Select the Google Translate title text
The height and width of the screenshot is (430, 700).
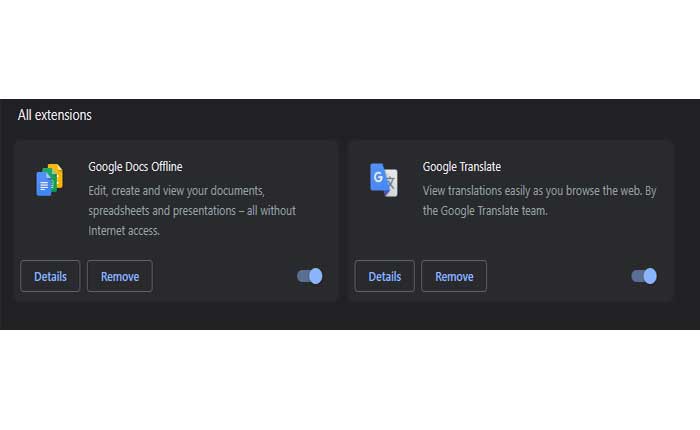click(462, 167)
